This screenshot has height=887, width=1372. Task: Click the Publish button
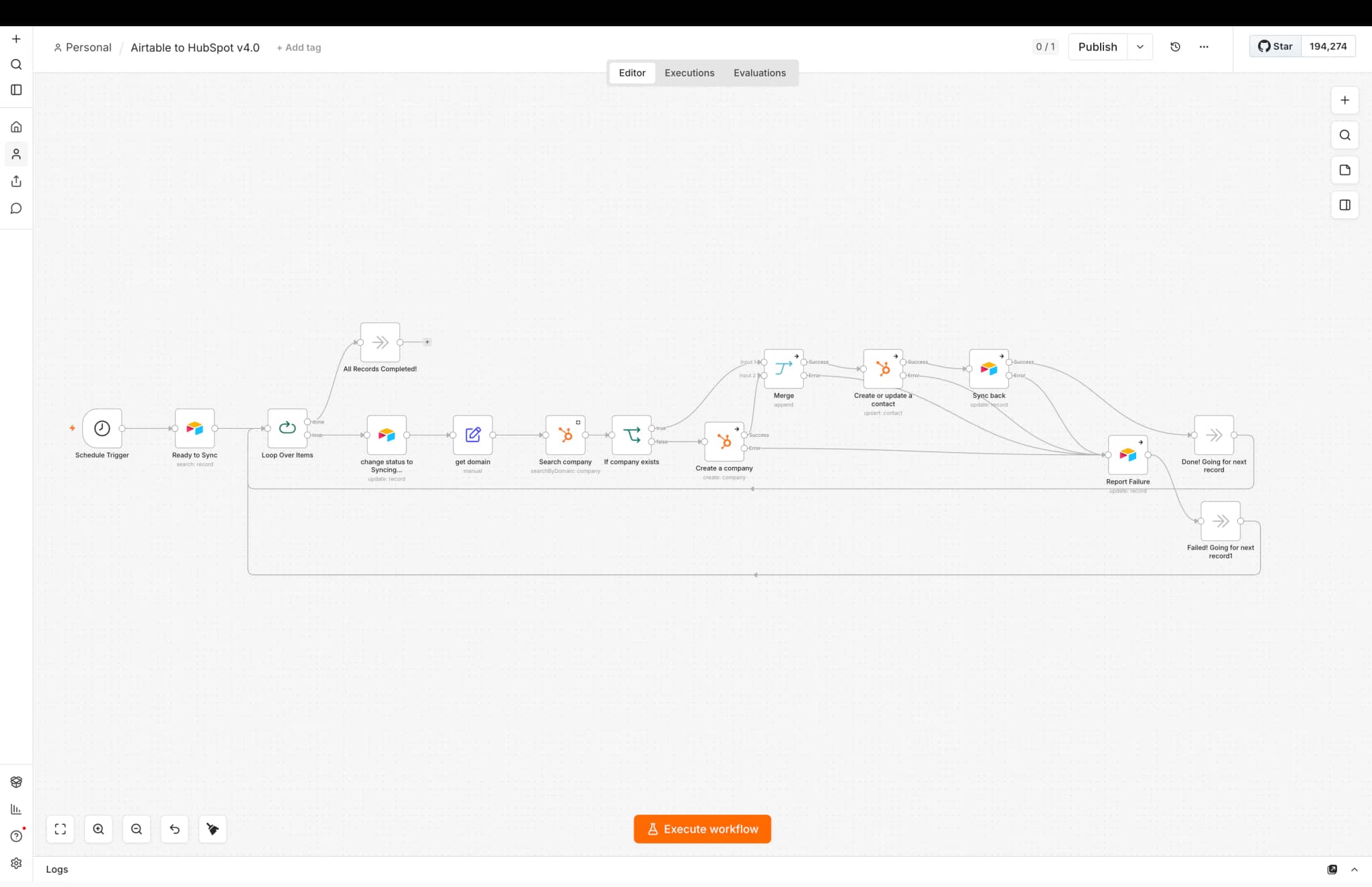coord(1098,47)
